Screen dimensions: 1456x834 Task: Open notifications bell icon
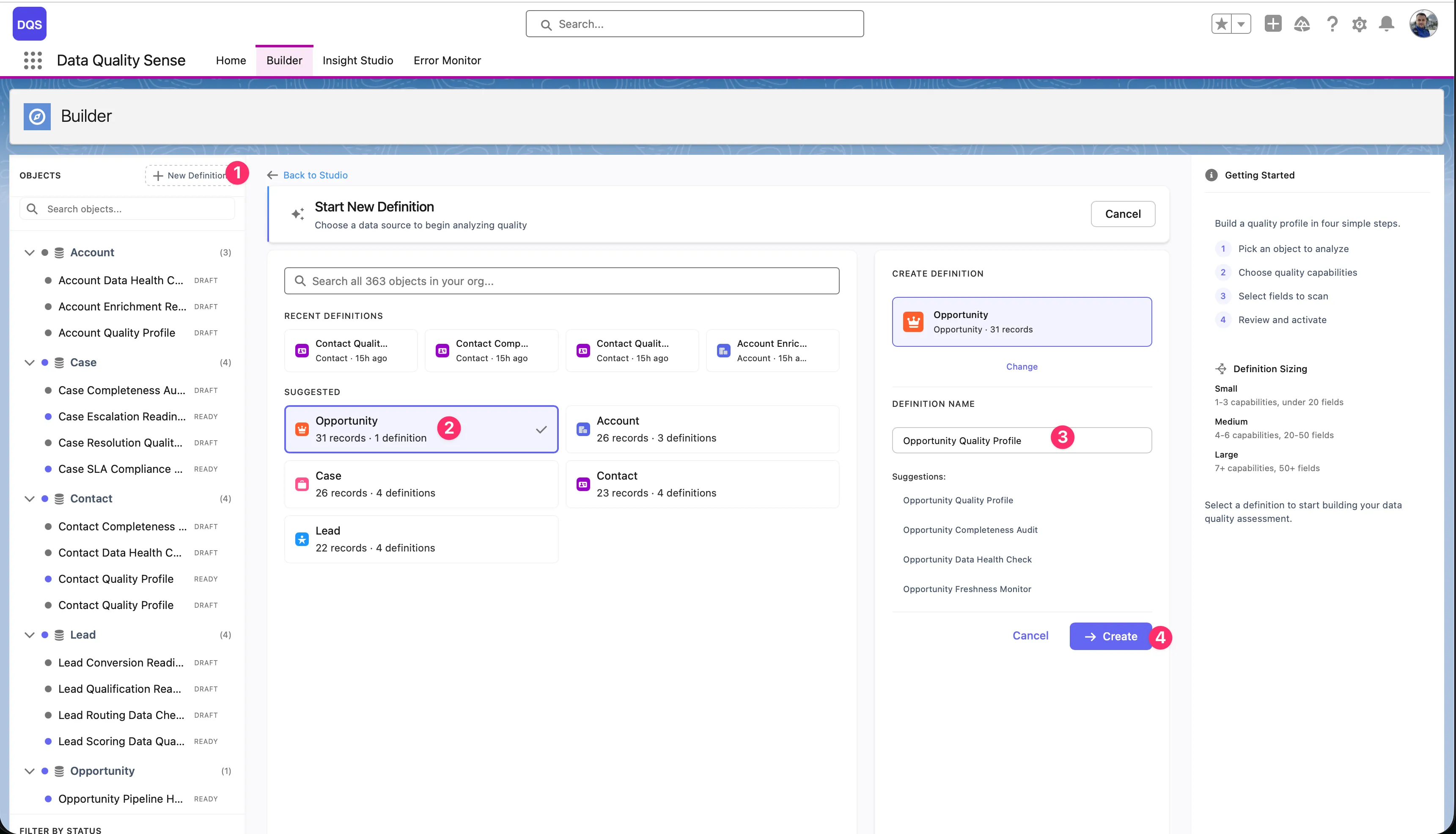1387,24
